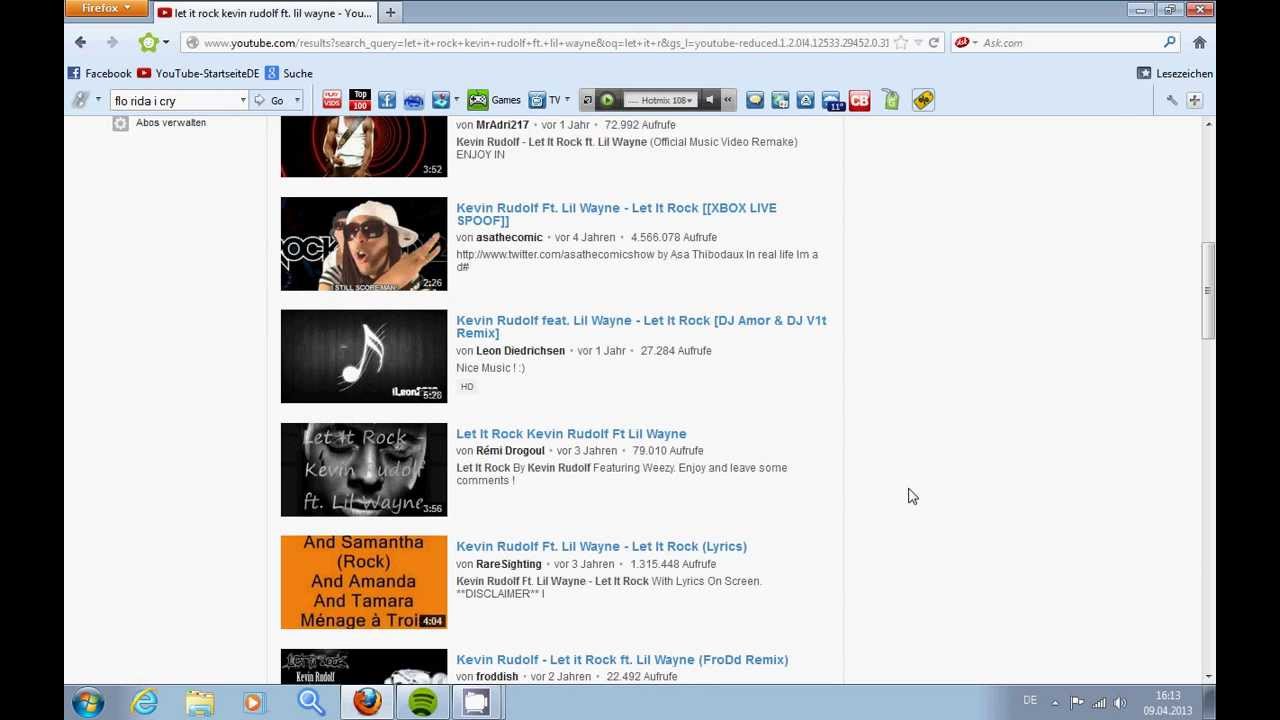Open the RareSighting channel link

[x=508, y=564]
